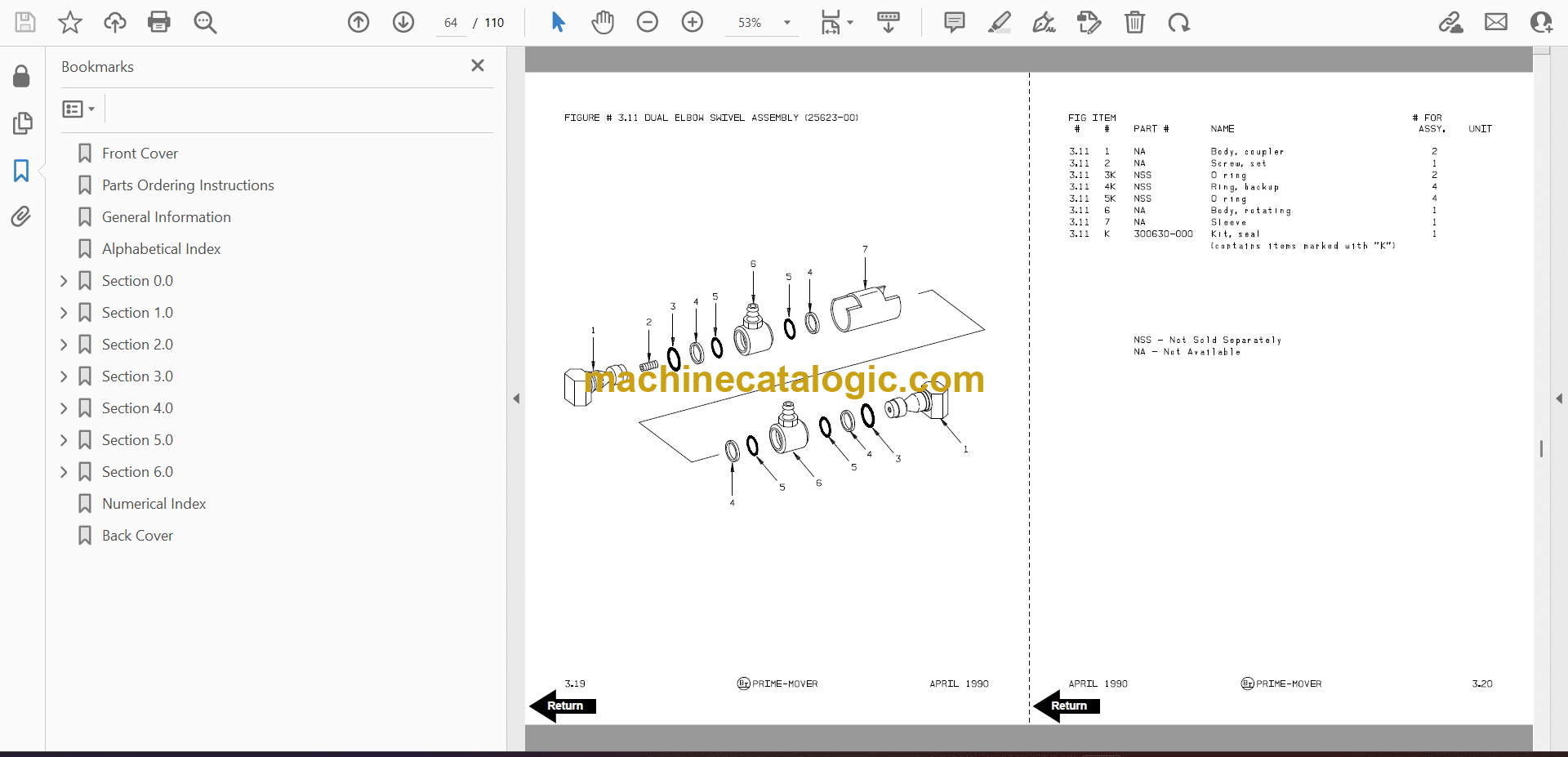Expand the right tools pane
Viewport: 1568px width, 757px height.
point(1559,399)
